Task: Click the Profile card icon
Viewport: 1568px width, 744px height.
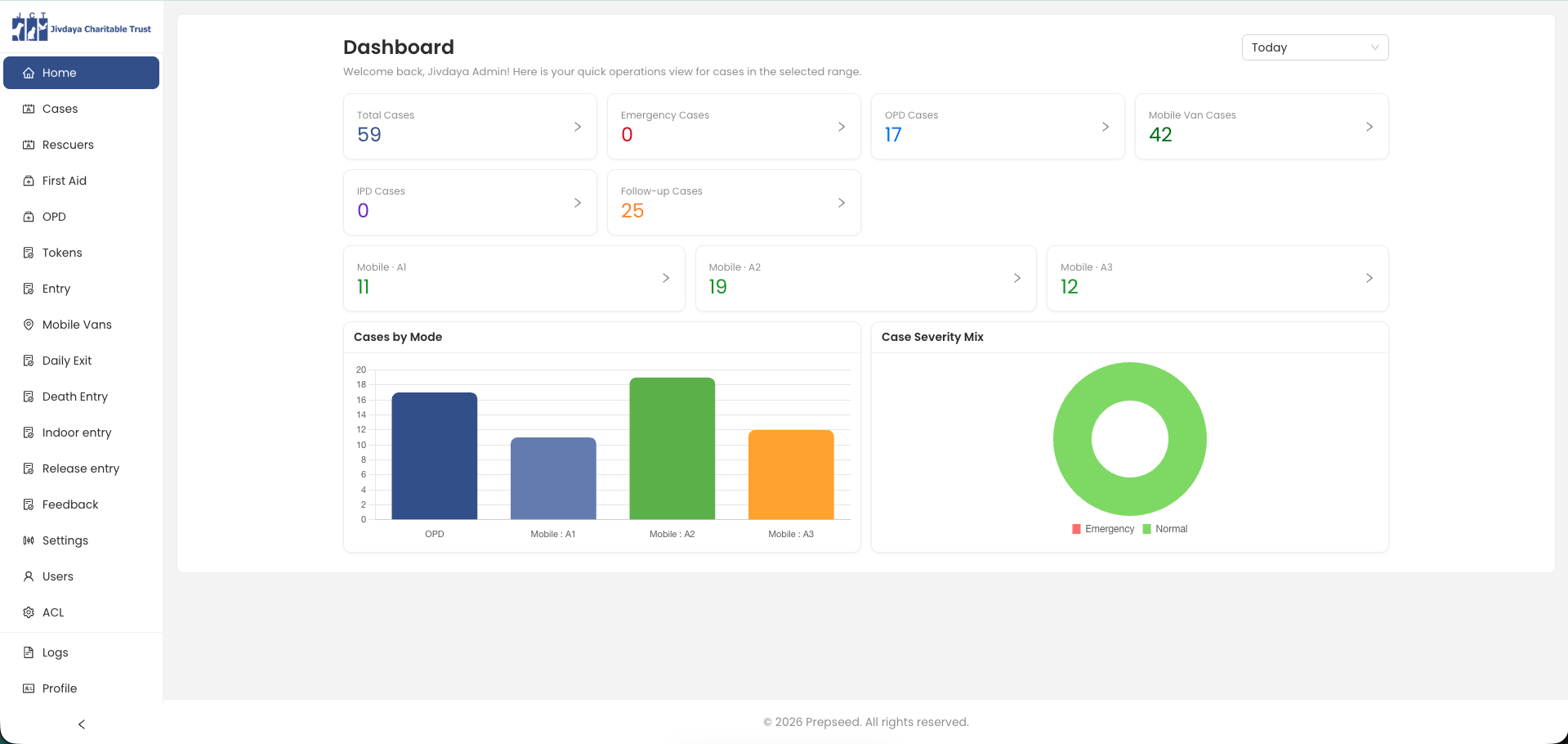Action: click(x=29, y=688)
